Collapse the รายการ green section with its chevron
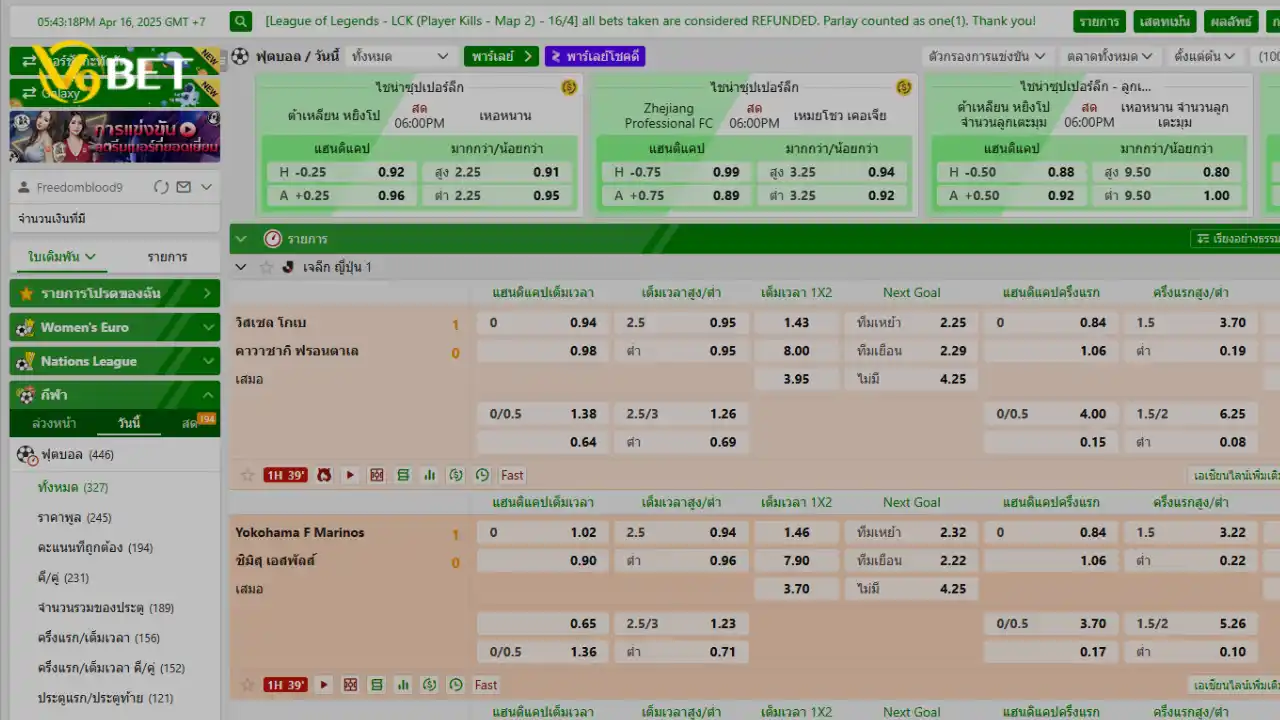Image resolution: width=1280 pixels, height=720 pixels. click(240, 239)
